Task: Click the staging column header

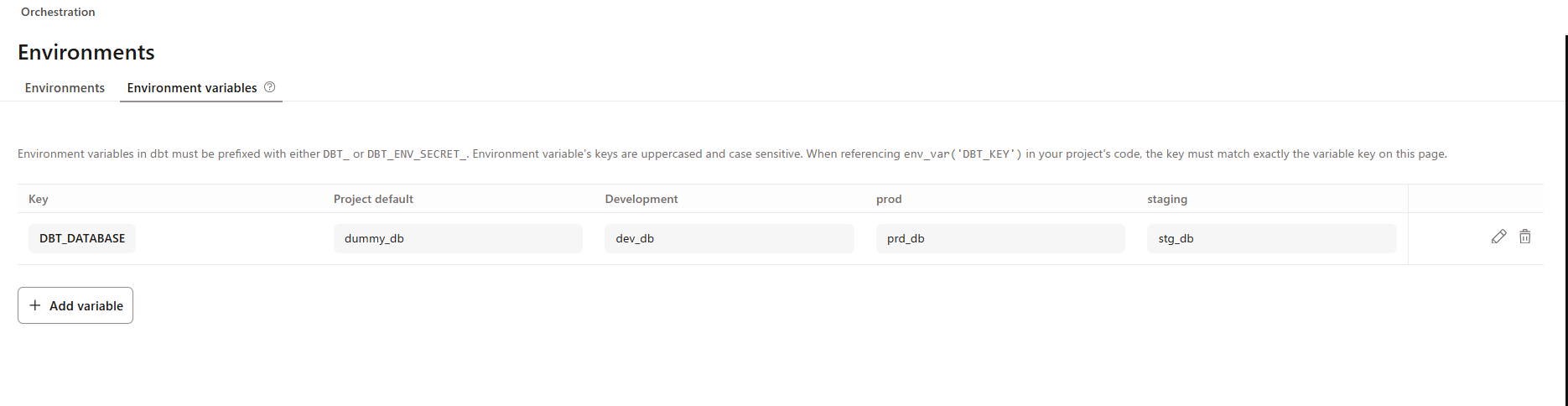Action: [x=1167, y=199]
